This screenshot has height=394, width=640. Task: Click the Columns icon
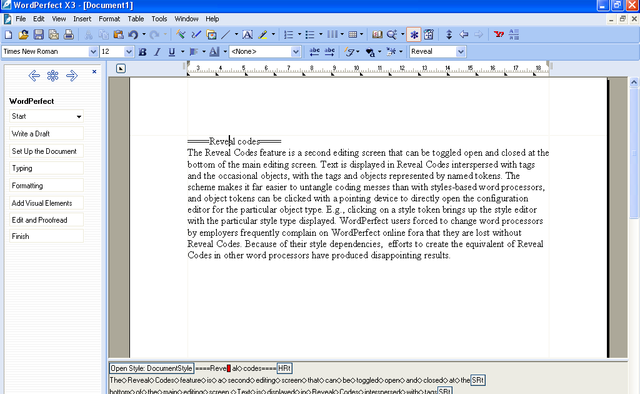point(332,35)
